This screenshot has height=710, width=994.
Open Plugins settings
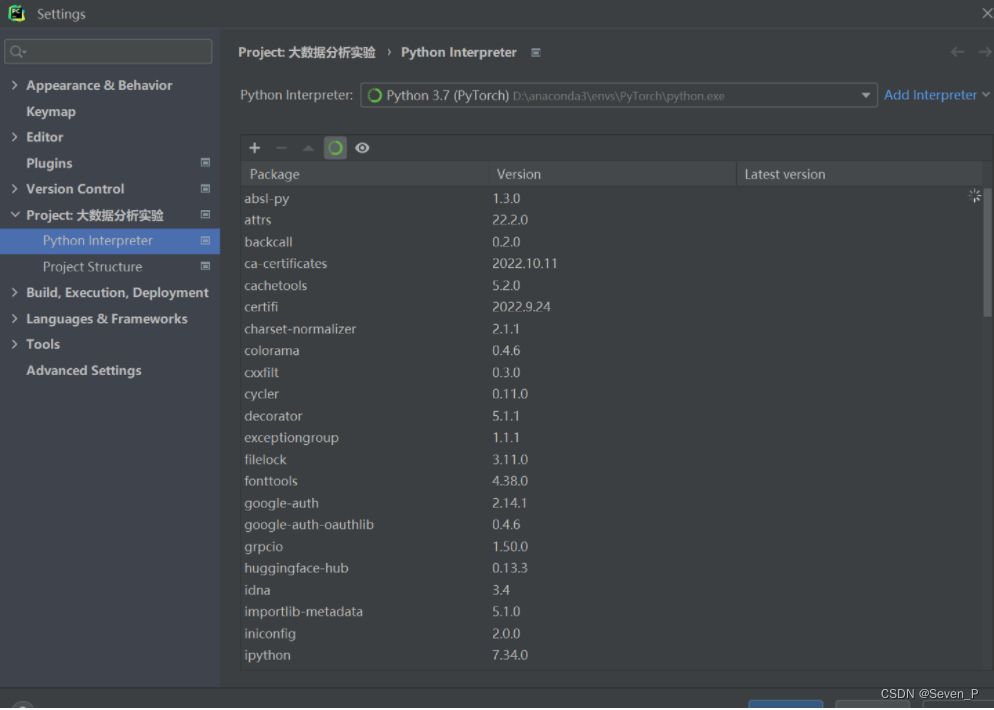(x=49, y=163)
